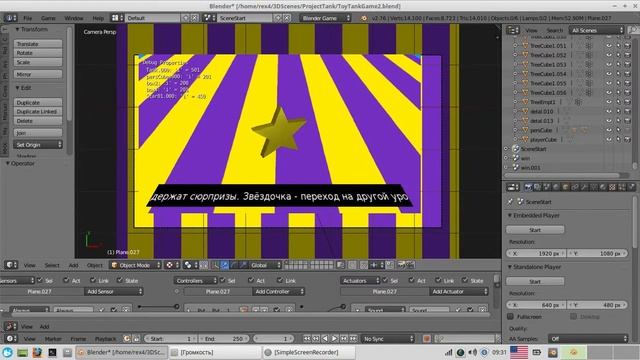Image resolution: width=640 pixels, height=360 pixels.
Task: Select the Modifiers wrench tab icon
Action: (x=584, y=187)
